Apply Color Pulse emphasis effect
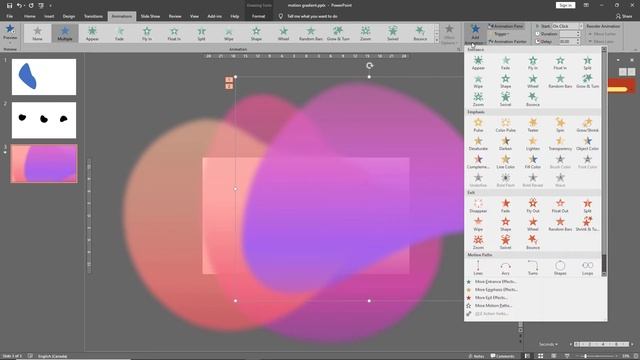This screenshot has height=360, width=640. coord(505,125)
